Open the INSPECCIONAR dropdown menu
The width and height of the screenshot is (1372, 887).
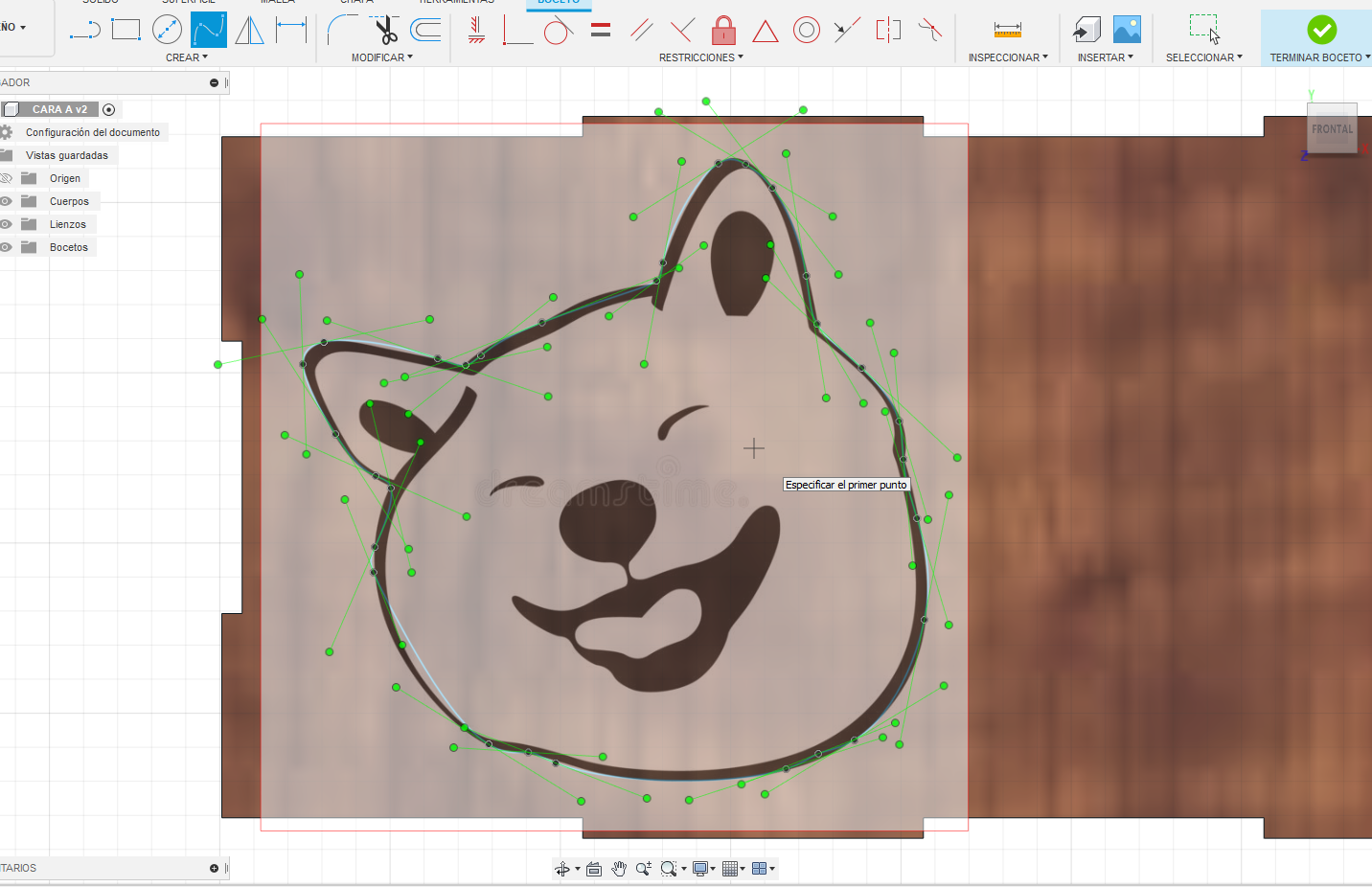tap(1008, 57)
